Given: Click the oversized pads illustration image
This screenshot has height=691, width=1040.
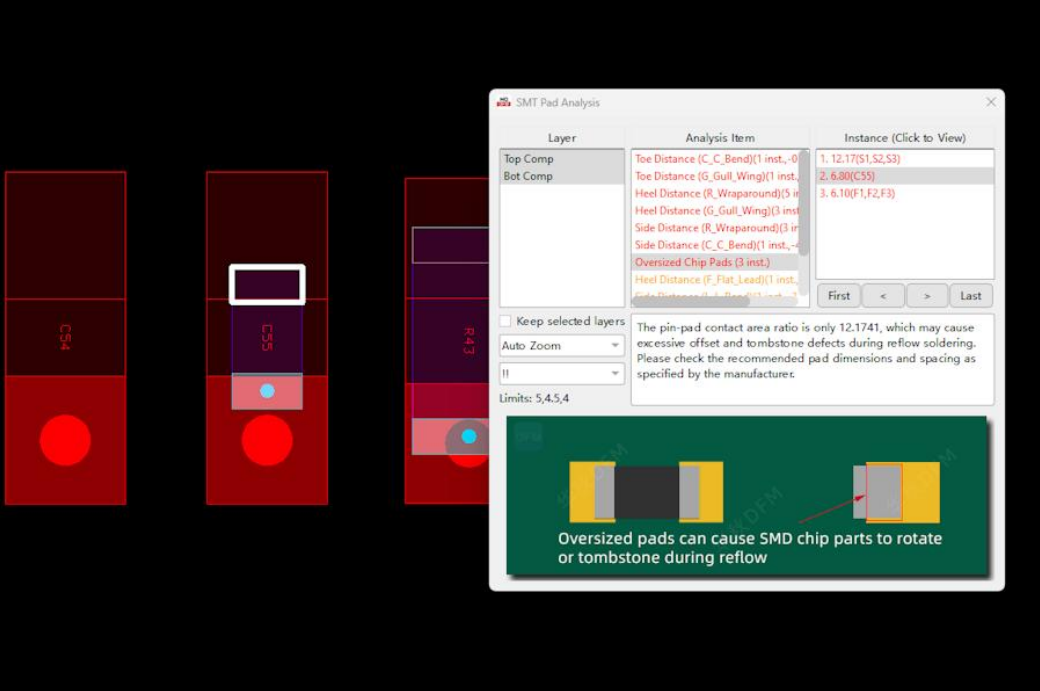Looking at the screenshot, I should [747, 496].
